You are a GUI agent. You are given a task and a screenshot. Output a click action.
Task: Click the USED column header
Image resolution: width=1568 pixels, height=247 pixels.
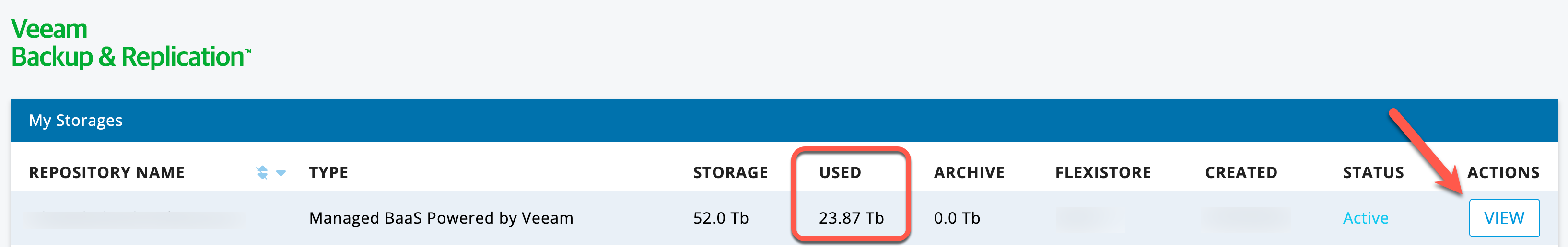tap(840, 173)
